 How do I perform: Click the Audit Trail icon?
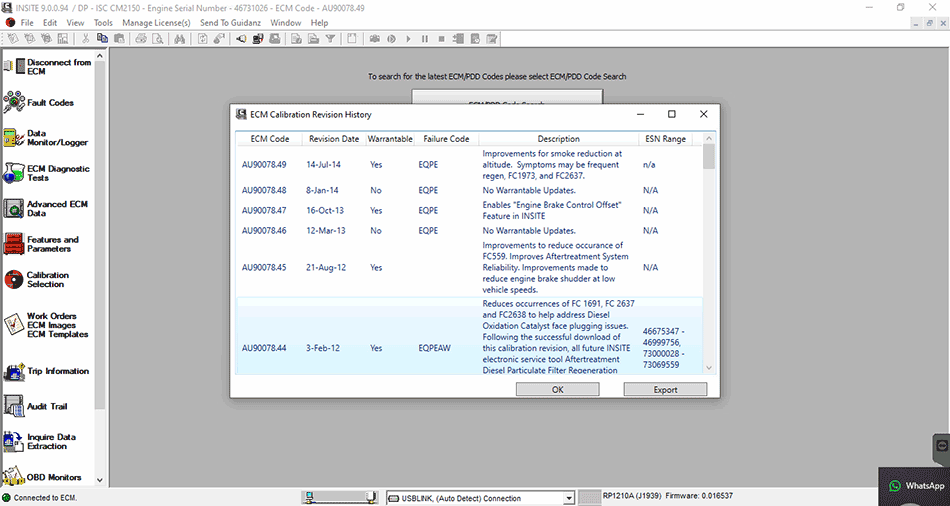[x=13, y=406]
